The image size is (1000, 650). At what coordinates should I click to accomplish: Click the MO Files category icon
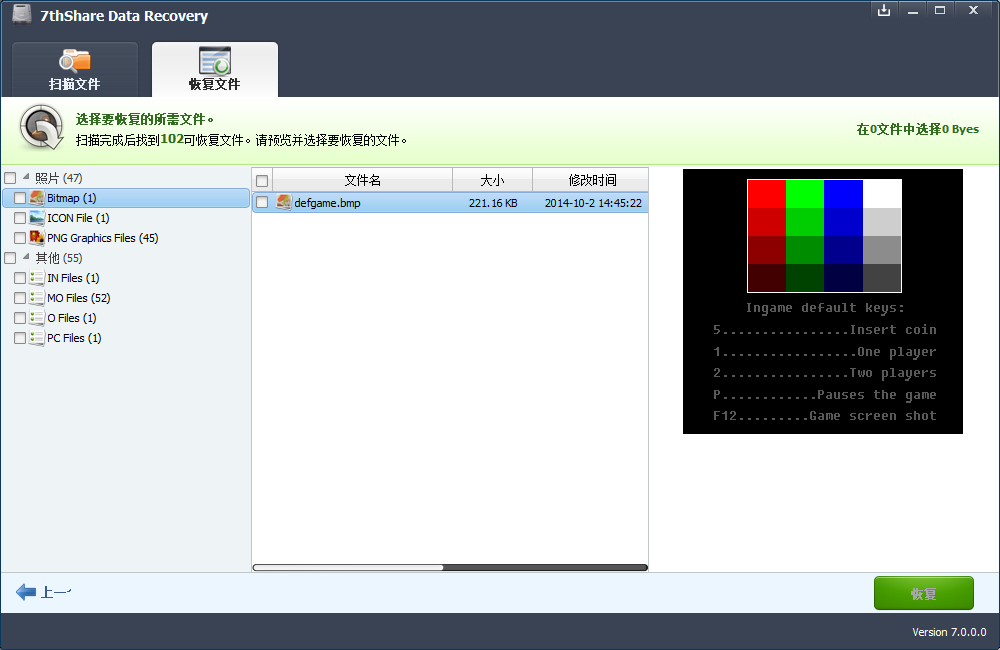click(37, 298)
